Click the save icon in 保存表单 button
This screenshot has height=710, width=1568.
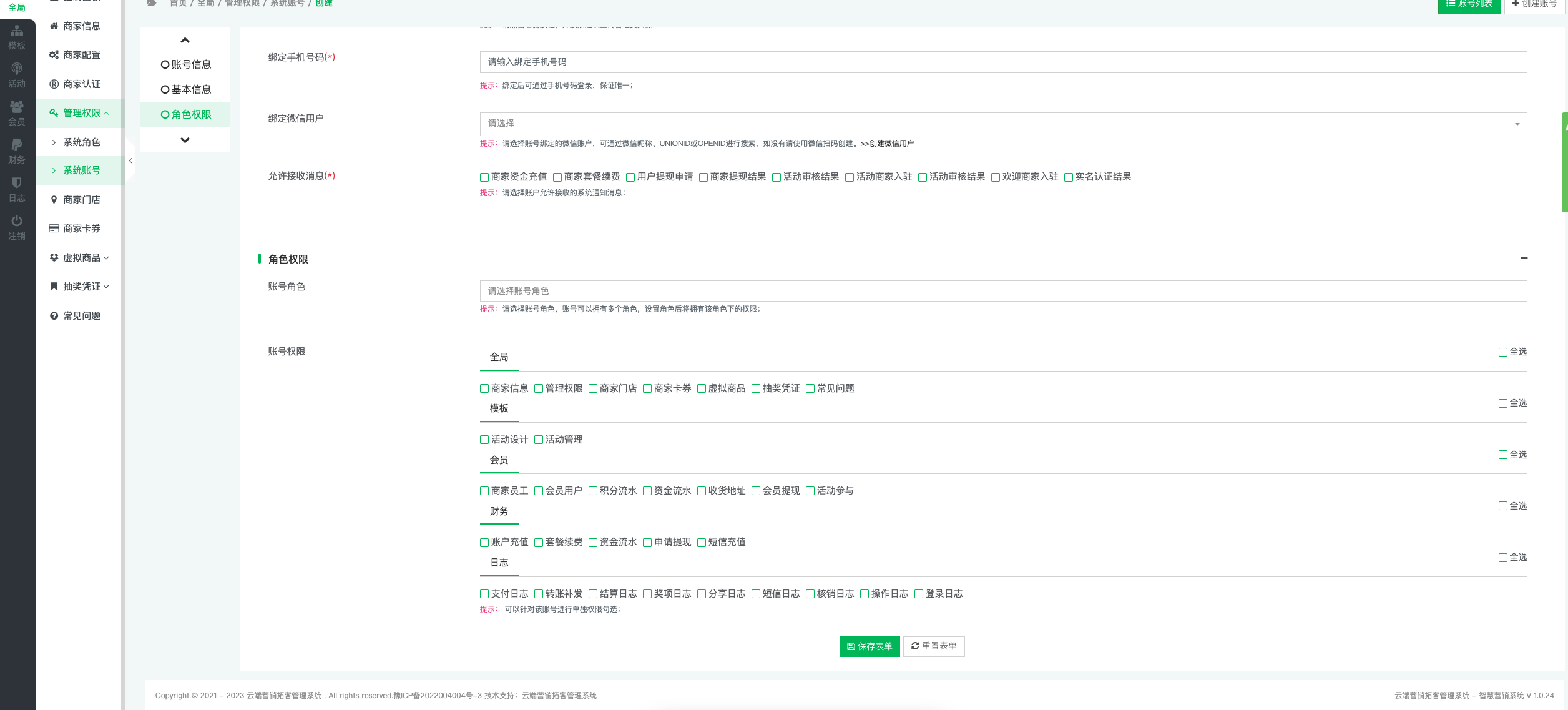pos(851,646)
